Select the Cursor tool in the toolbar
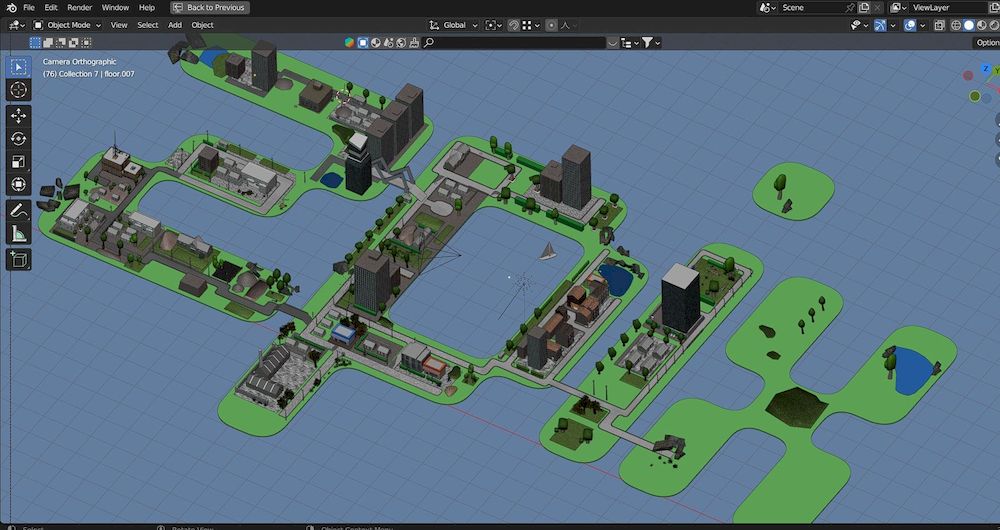Image resolution: width=1000 pixels, height=530 pixels. [x=19, y=90]
